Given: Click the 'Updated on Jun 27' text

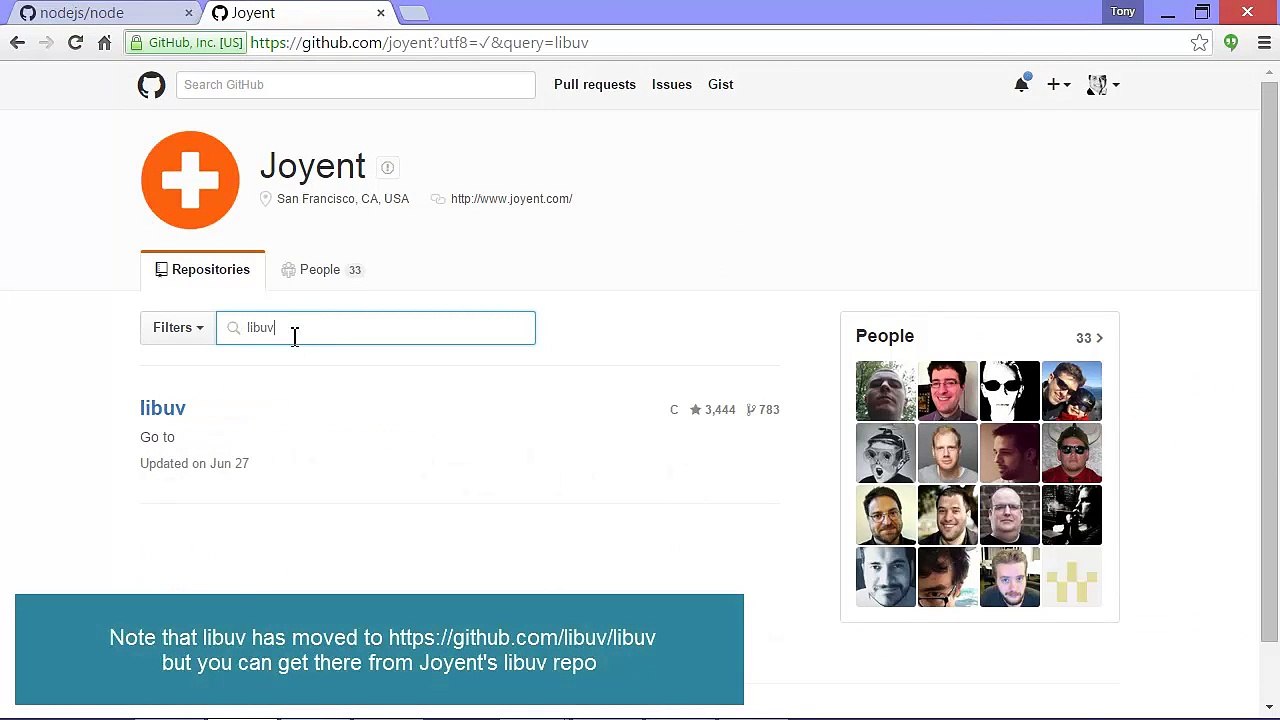Looking at the screenshot, I should 195,464.
